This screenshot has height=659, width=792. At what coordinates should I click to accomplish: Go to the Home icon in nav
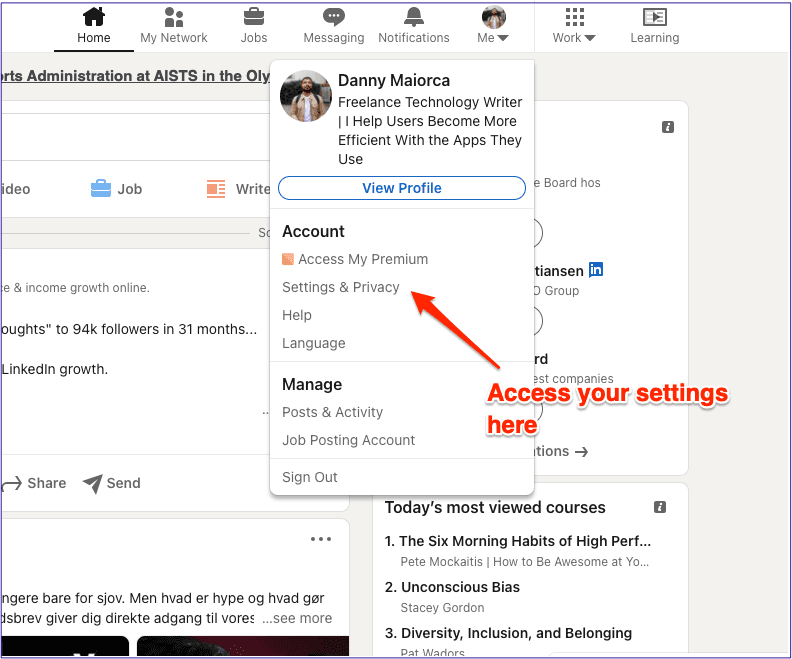coord(94,17)
